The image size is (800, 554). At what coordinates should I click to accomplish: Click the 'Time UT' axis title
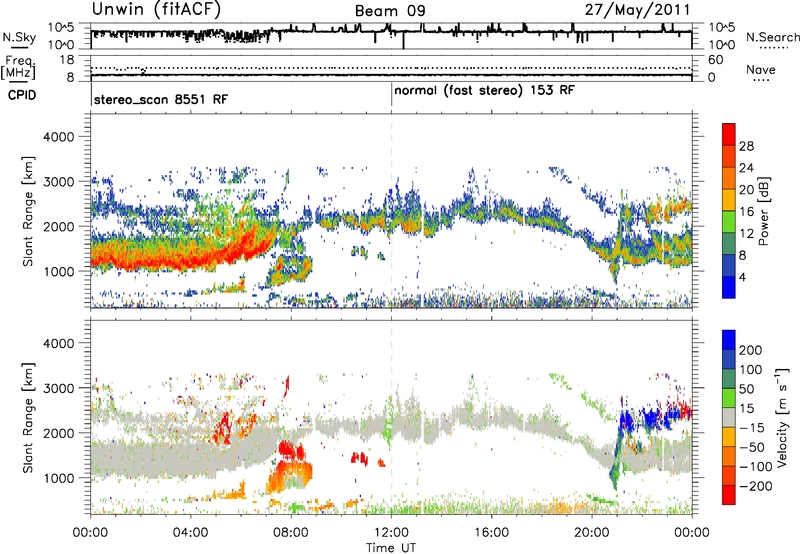click(x=391, y=548)
